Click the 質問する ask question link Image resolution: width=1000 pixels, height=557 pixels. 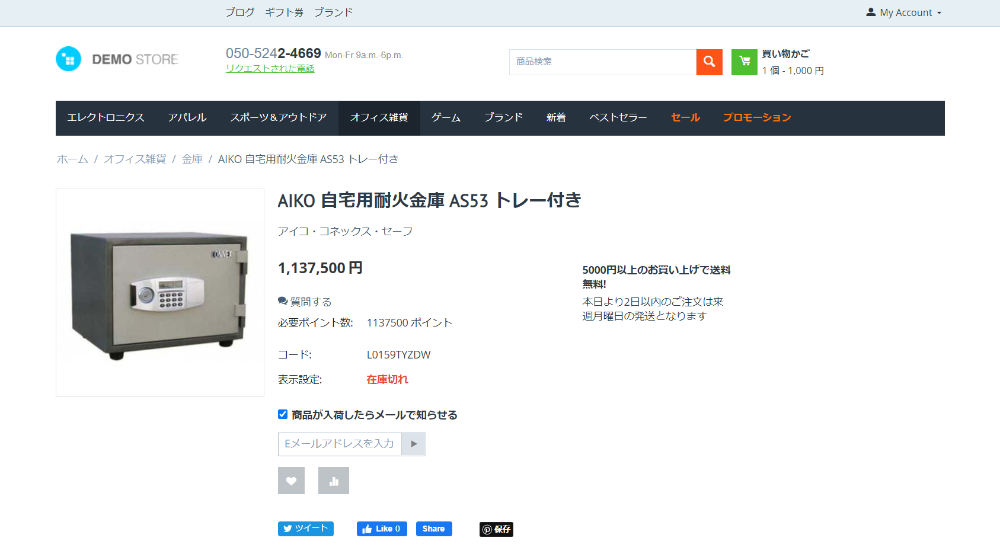pyautogui.click(x=305, y=302)
